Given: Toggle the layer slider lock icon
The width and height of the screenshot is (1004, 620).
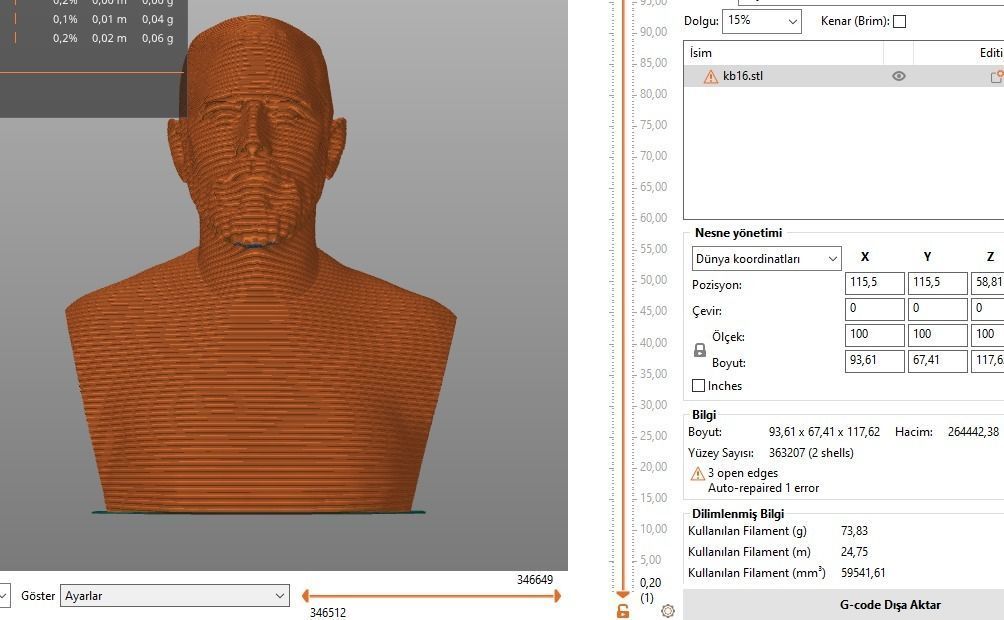Looking at the screenshot, I should [623, 611].
